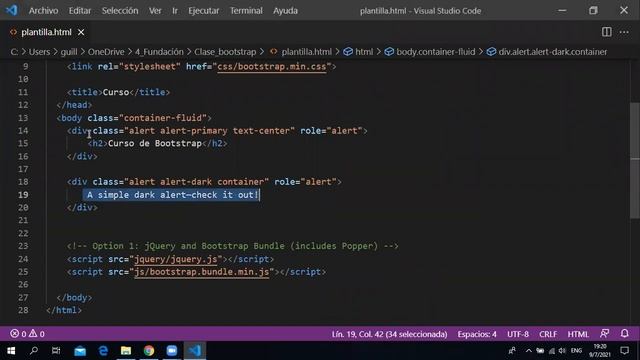
Task: Open the Ayuda menu
Action: pos(285,11)
